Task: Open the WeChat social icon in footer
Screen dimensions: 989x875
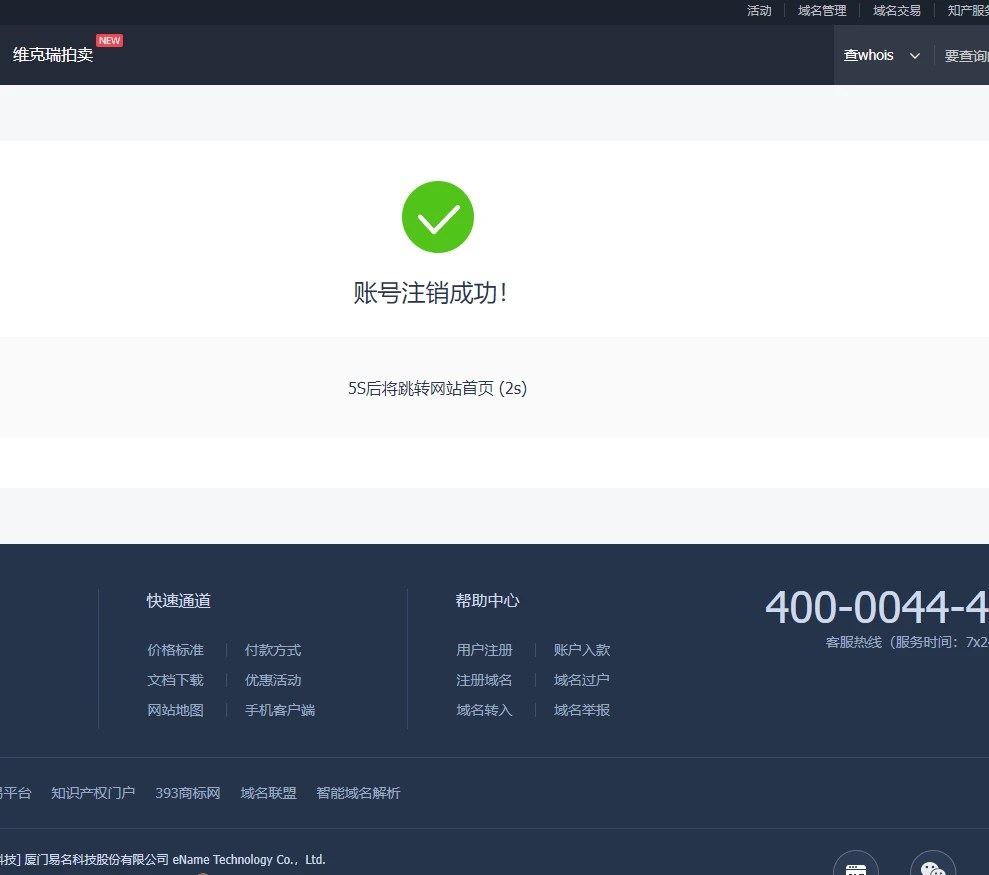Action: coord(932,865)
